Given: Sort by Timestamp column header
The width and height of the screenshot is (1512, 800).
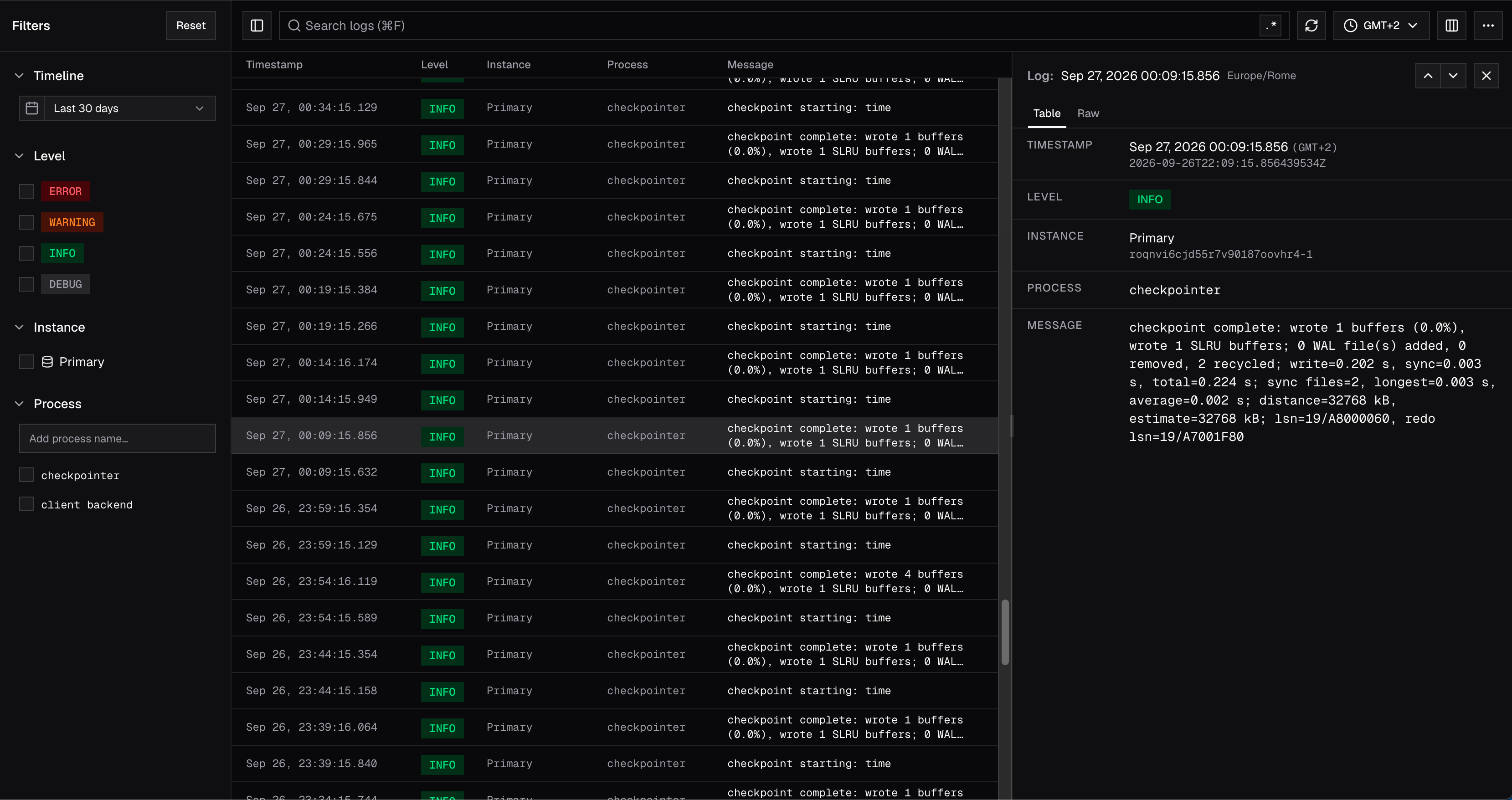Looking at the screenshot, I should click(274, 65).
